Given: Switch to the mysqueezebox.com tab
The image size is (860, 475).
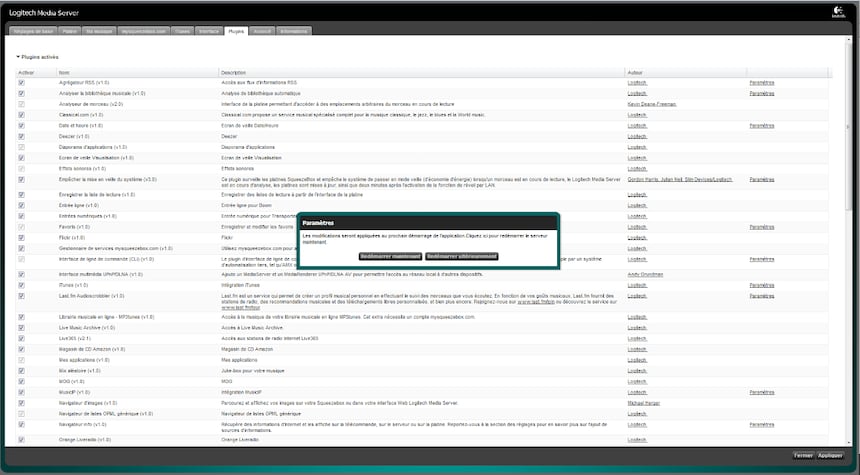Looking at the screenshot, I should pos(144,31).
